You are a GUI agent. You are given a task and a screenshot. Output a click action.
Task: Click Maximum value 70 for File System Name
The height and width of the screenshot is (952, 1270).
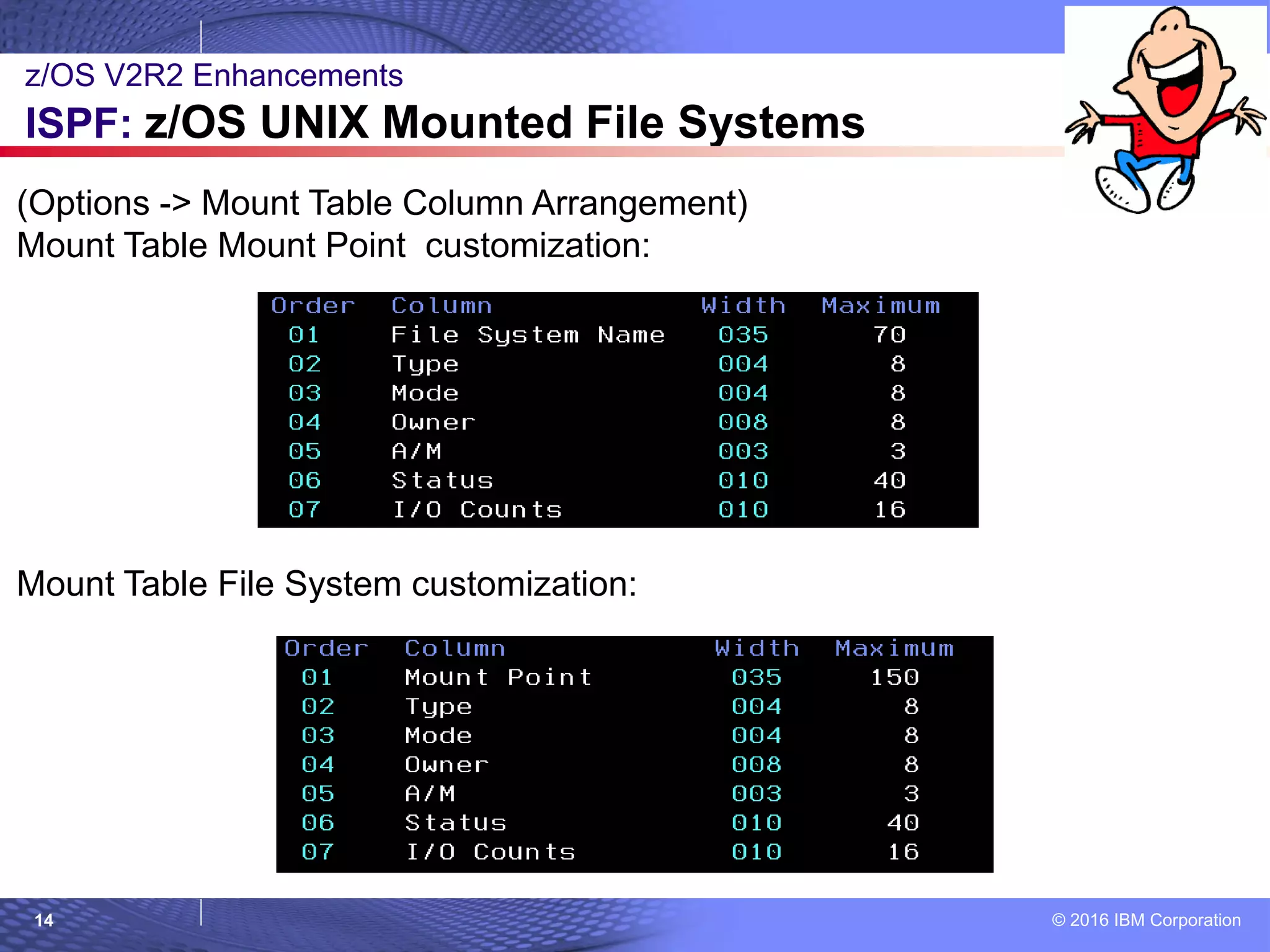[890, 335]
